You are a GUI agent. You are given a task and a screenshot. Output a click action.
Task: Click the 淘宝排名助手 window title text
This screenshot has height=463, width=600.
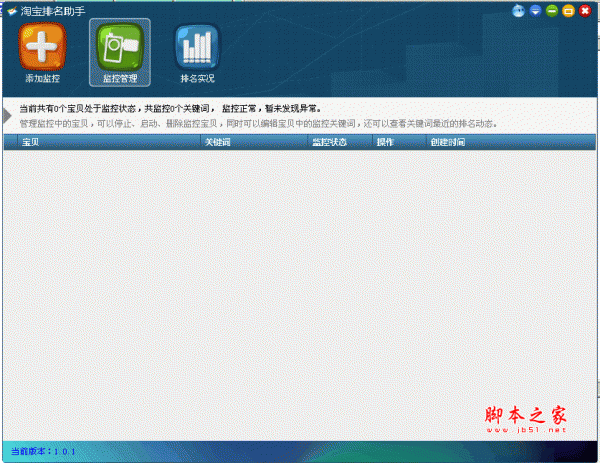[x=53, y=11]
